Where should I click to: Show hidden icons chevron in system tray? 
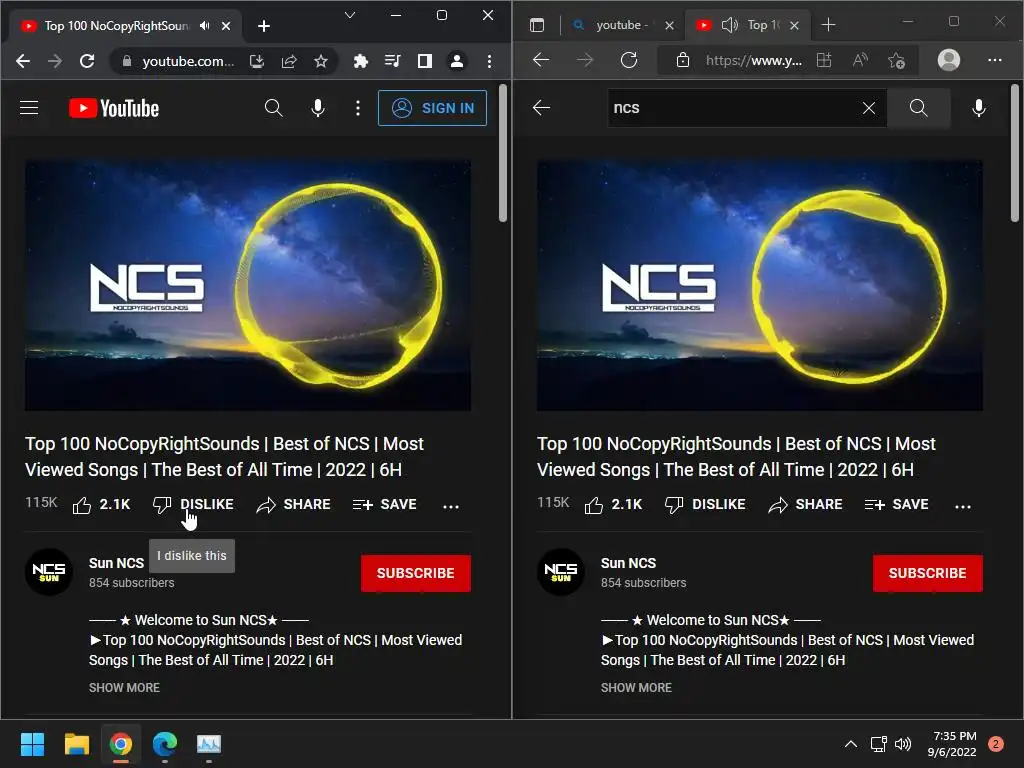[850, 744]
